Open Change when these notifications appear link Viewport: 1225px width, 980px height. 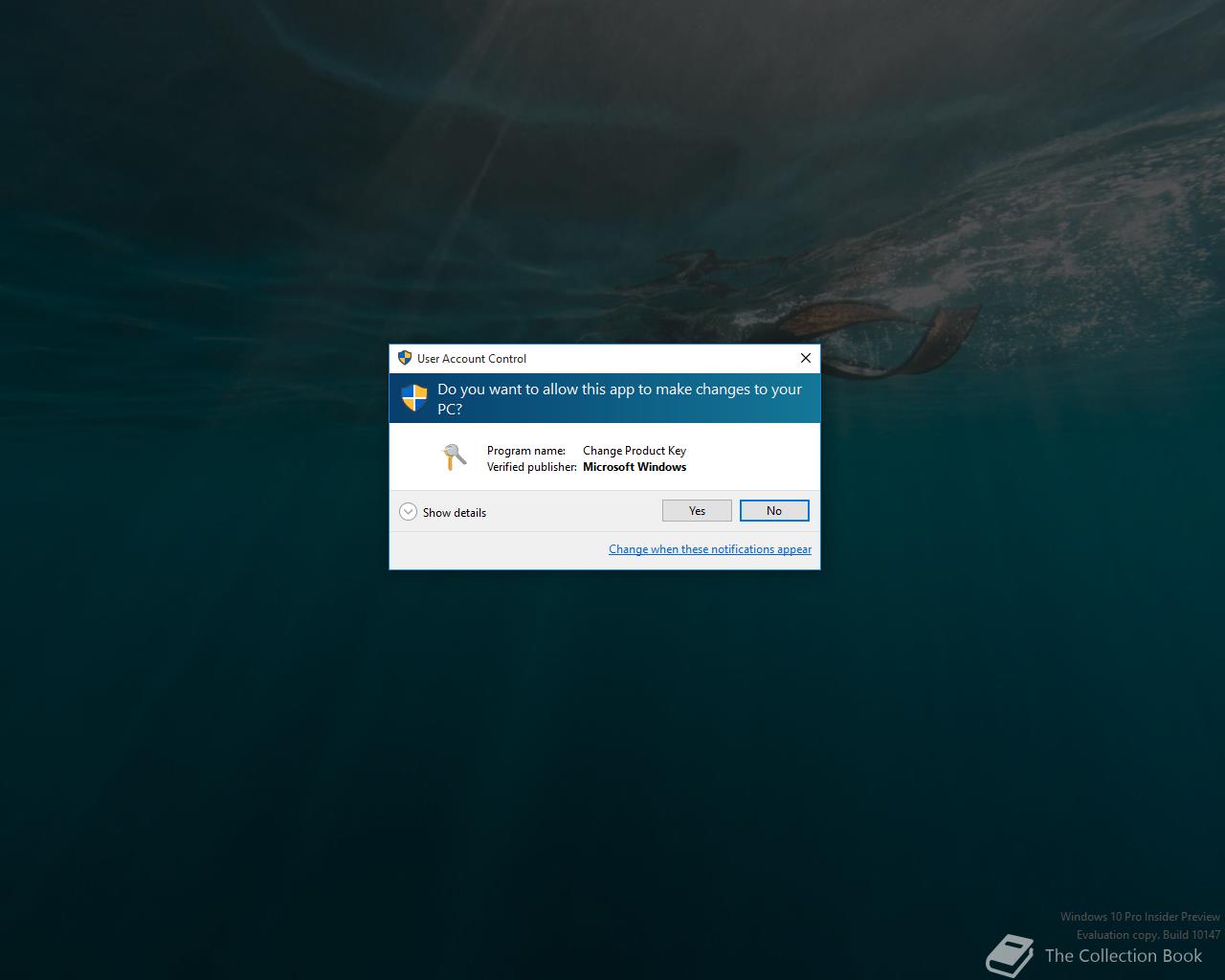(710, 549)
